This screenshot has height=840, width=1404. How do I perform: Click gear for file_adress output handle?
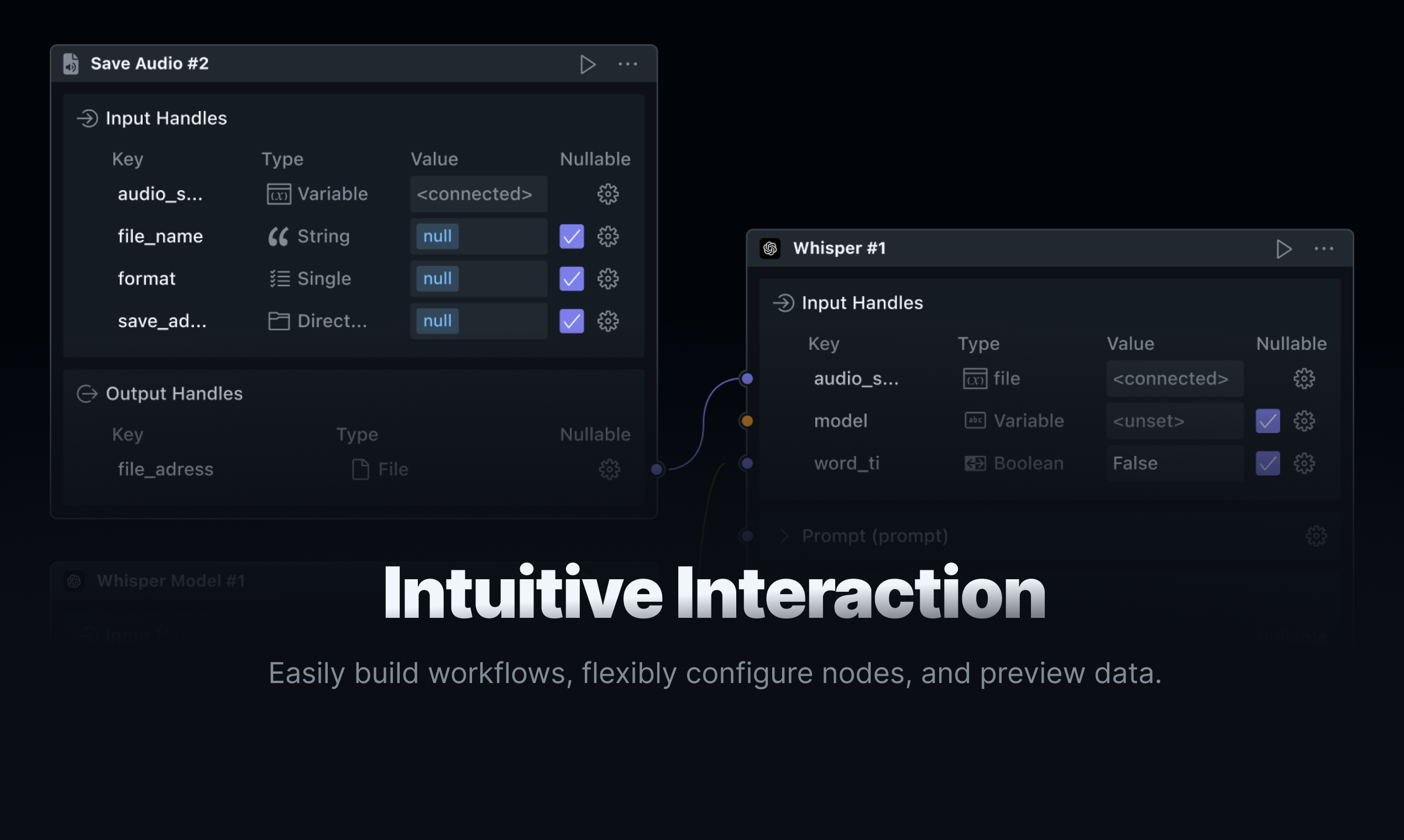click(609, 469)
